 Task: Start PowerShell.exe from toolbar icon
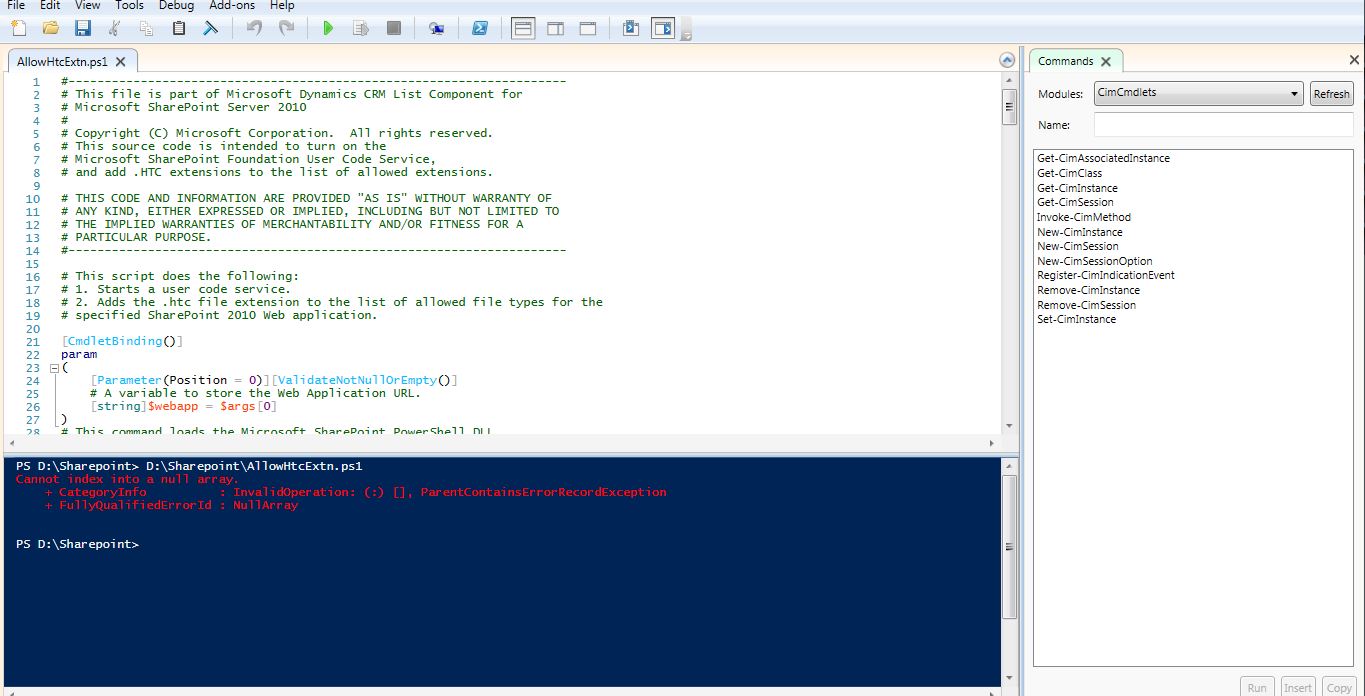(x=480, y=28)
